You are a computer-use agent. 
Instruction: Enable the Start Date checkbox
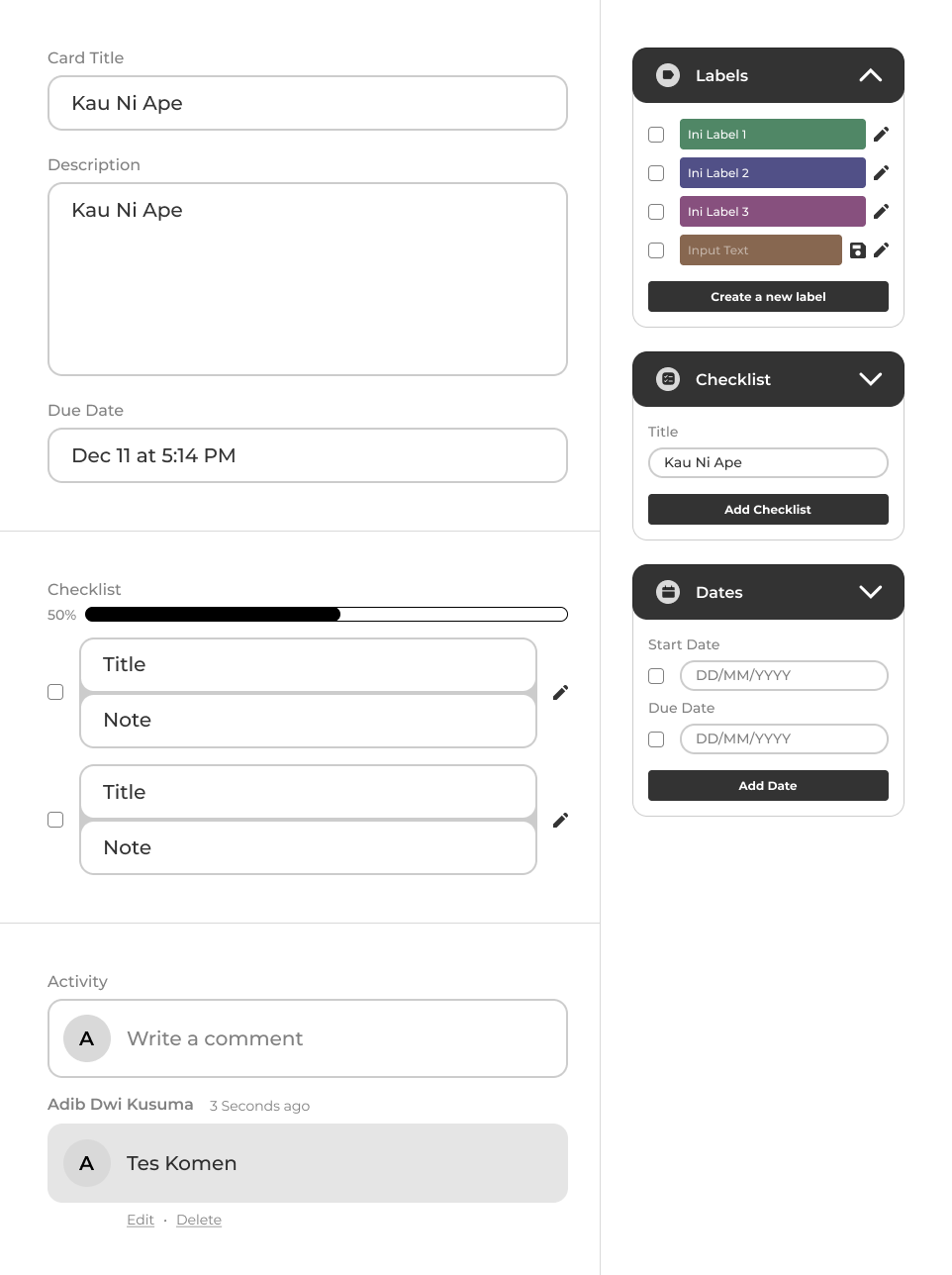pos(656,676)
